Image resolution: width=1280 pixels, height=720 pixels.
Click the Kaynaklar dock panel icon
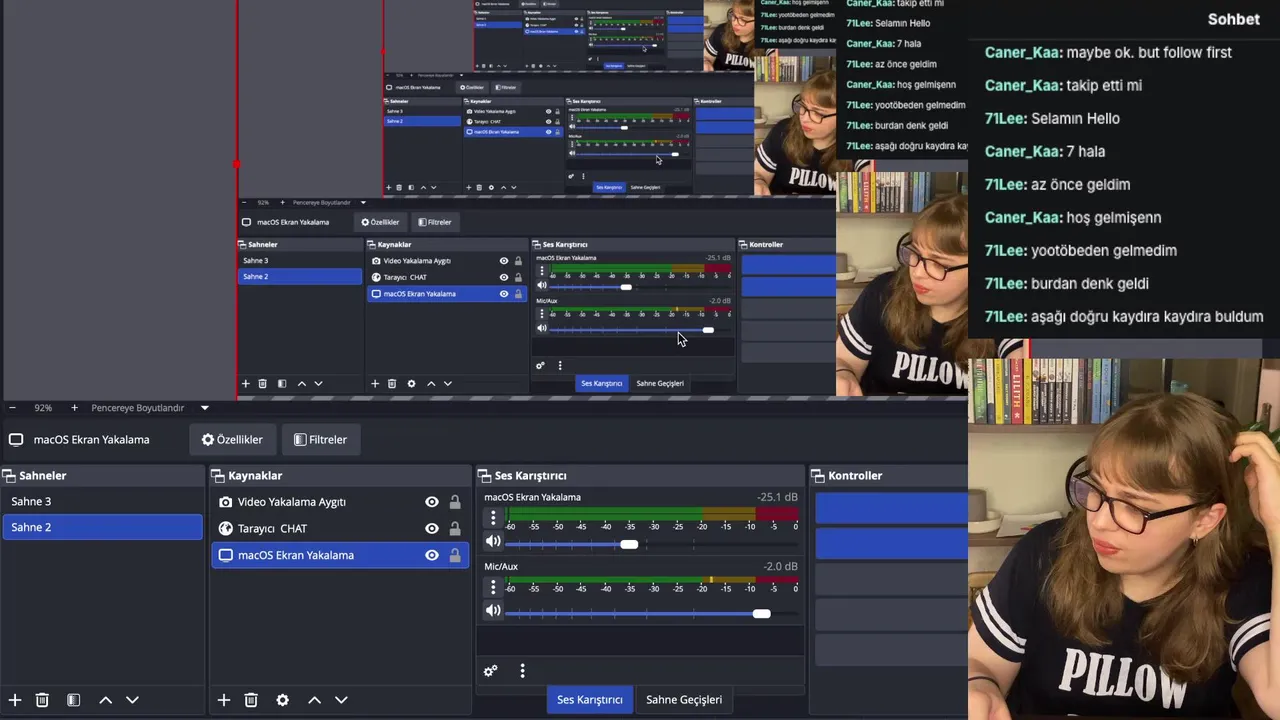[218, 476]
